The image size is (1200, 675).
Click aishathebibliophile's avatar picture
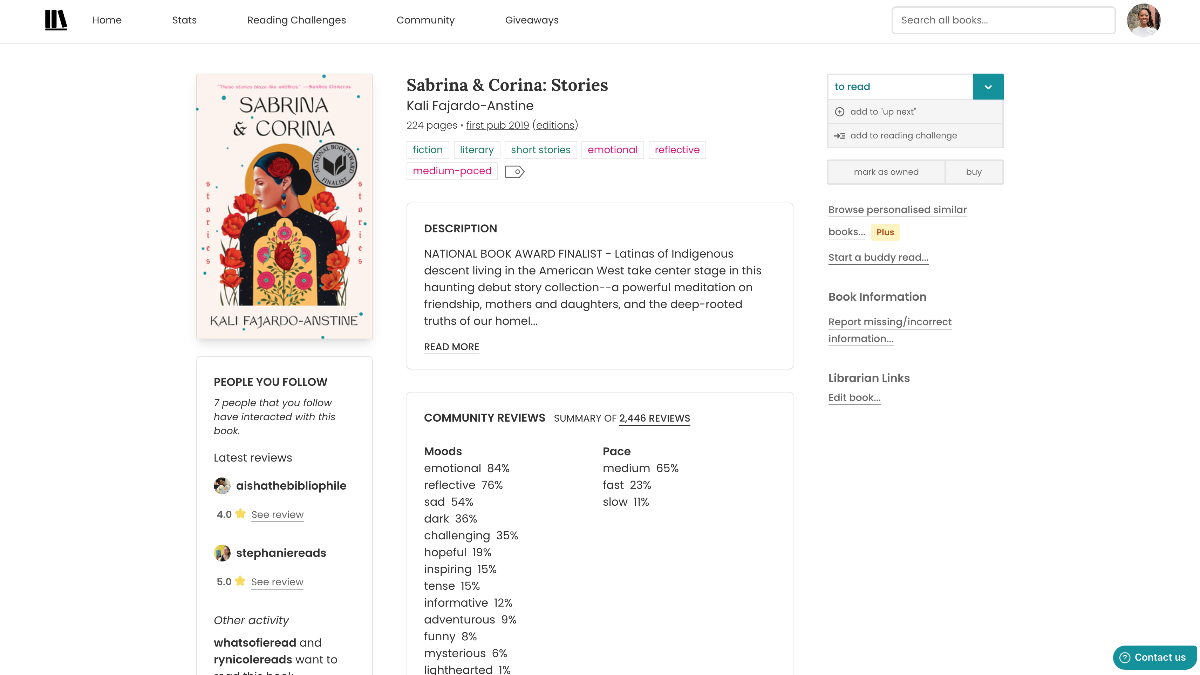tap(222, 486)
